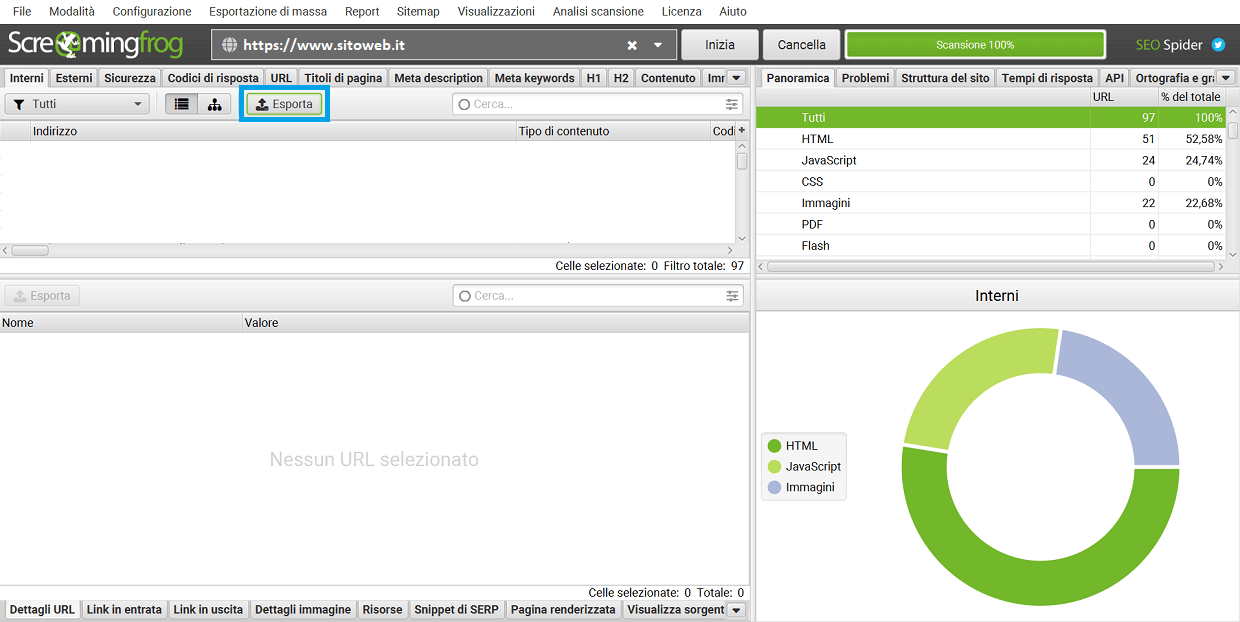Switch to the Problemi tab
Screen dimensions: 1240x622
pyautogui.click(x=864, y=77)
